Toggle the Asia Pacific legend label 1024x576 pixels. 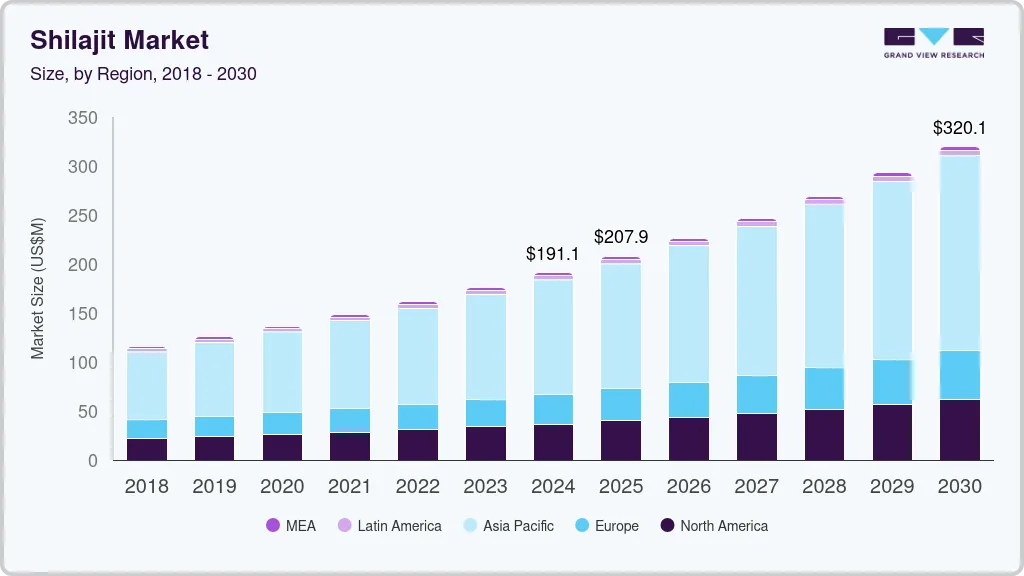[x=518, y=525]
